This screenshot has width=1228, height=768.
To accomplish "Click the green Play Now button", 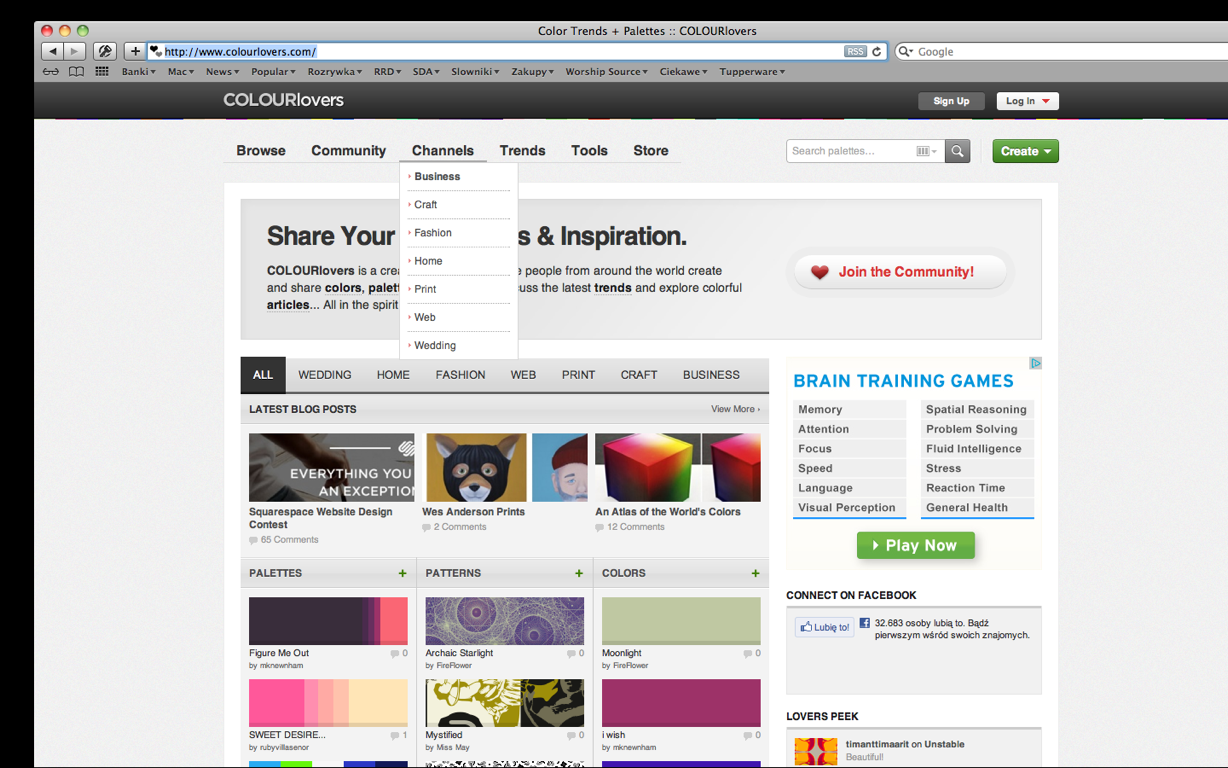I will coord(916,546).
